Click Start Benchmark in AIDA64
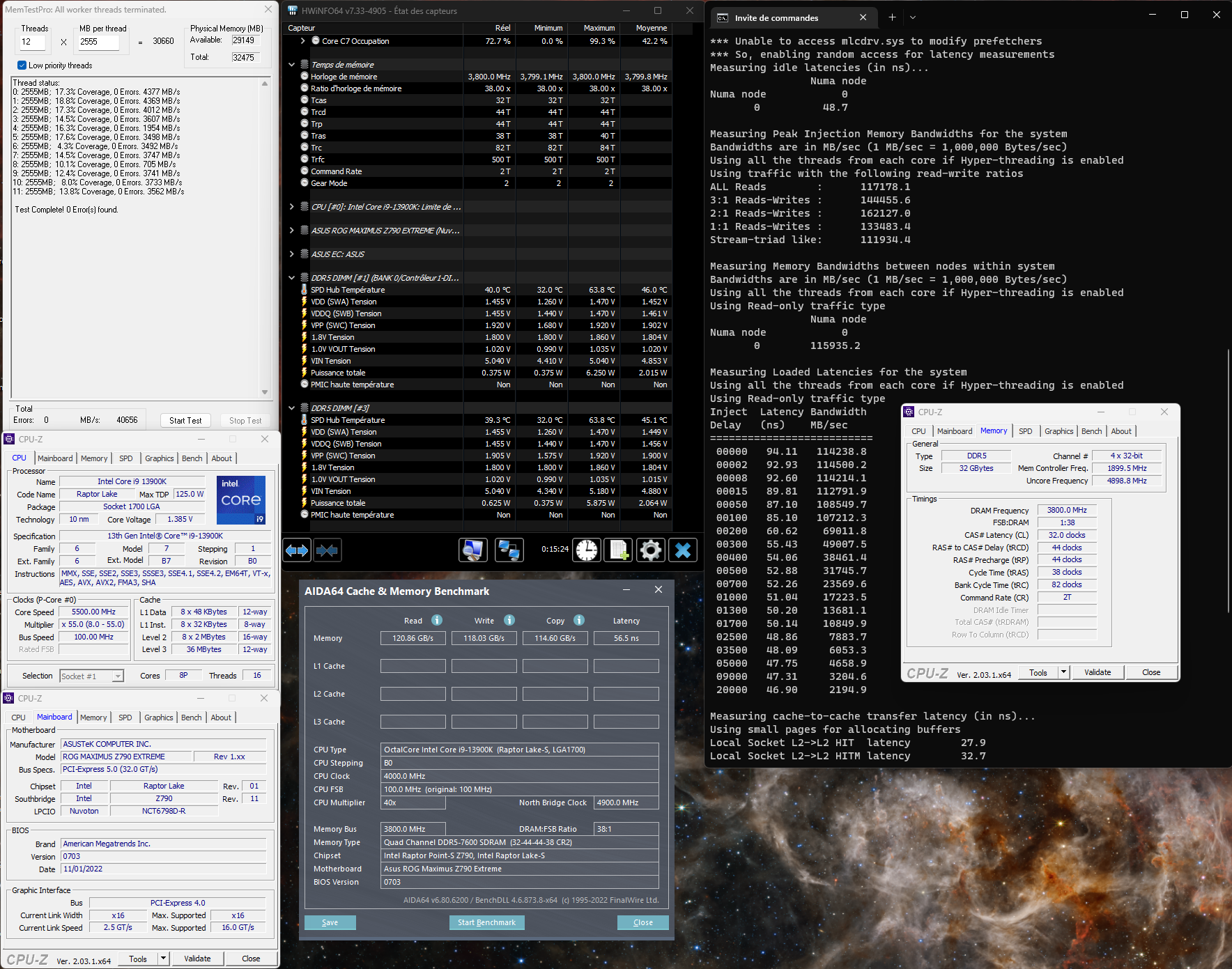This screenshot has width=1232, height=969. point(486,922)
